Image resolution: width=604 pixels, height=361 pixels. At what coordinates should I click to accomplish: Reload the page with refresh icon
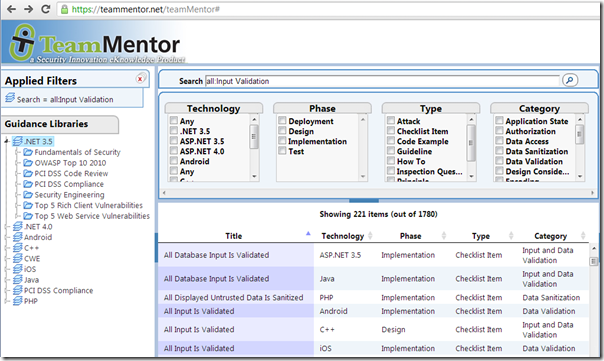[x=45, y=9]
